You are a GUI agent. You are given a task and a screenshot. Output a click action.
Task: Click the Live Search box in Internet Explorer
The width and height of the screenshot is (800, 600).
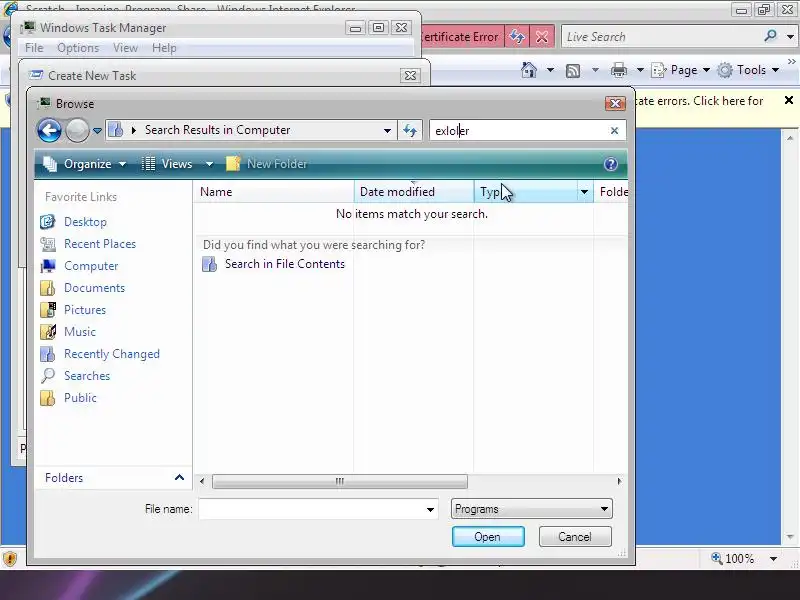click(661, 37)
